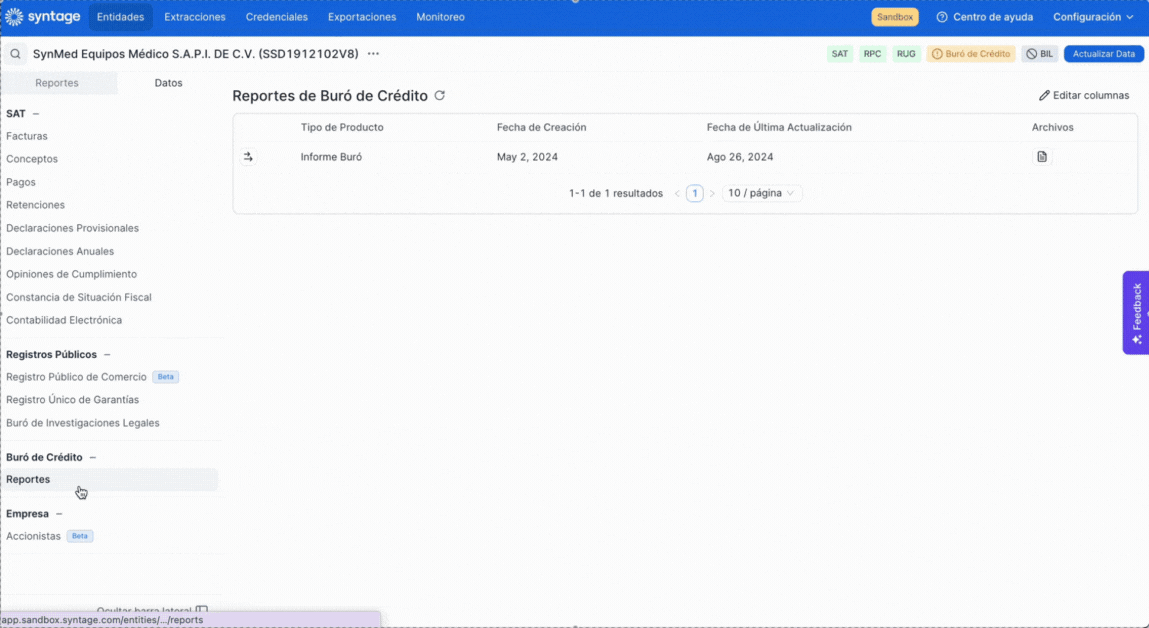Click the Sandbox badge

pos(895,17)
